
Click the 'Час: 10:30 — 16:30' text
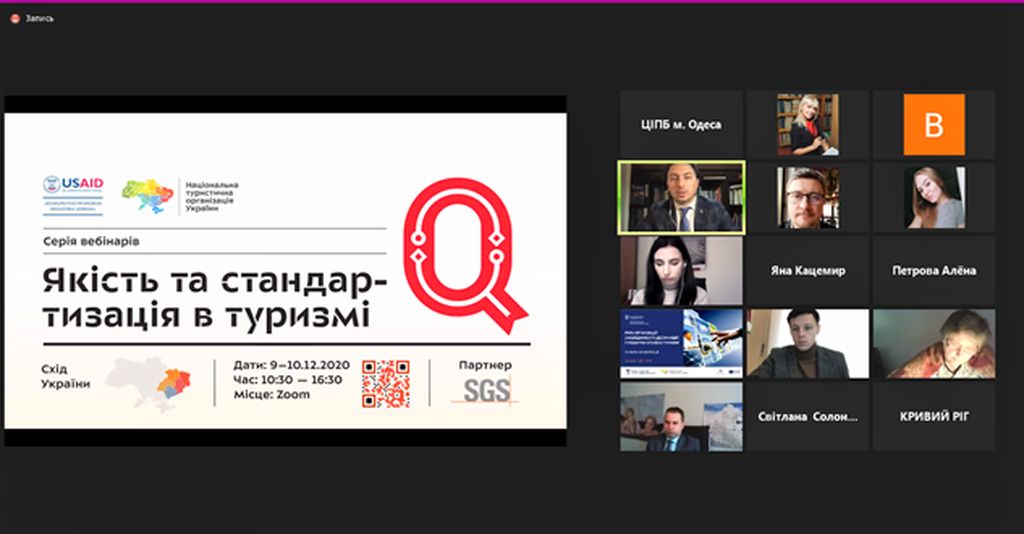point(288,380)
